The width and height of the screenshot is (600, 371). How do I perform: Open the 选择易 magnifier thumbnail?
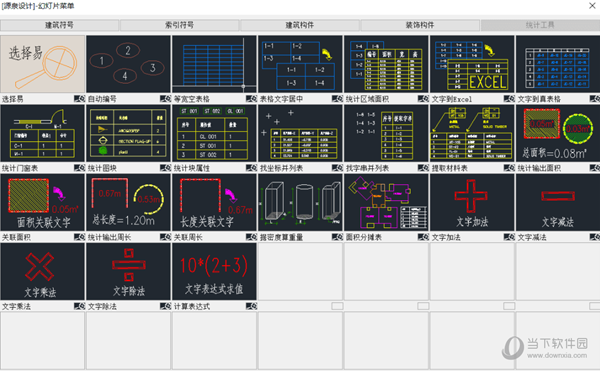pos(42,64)
